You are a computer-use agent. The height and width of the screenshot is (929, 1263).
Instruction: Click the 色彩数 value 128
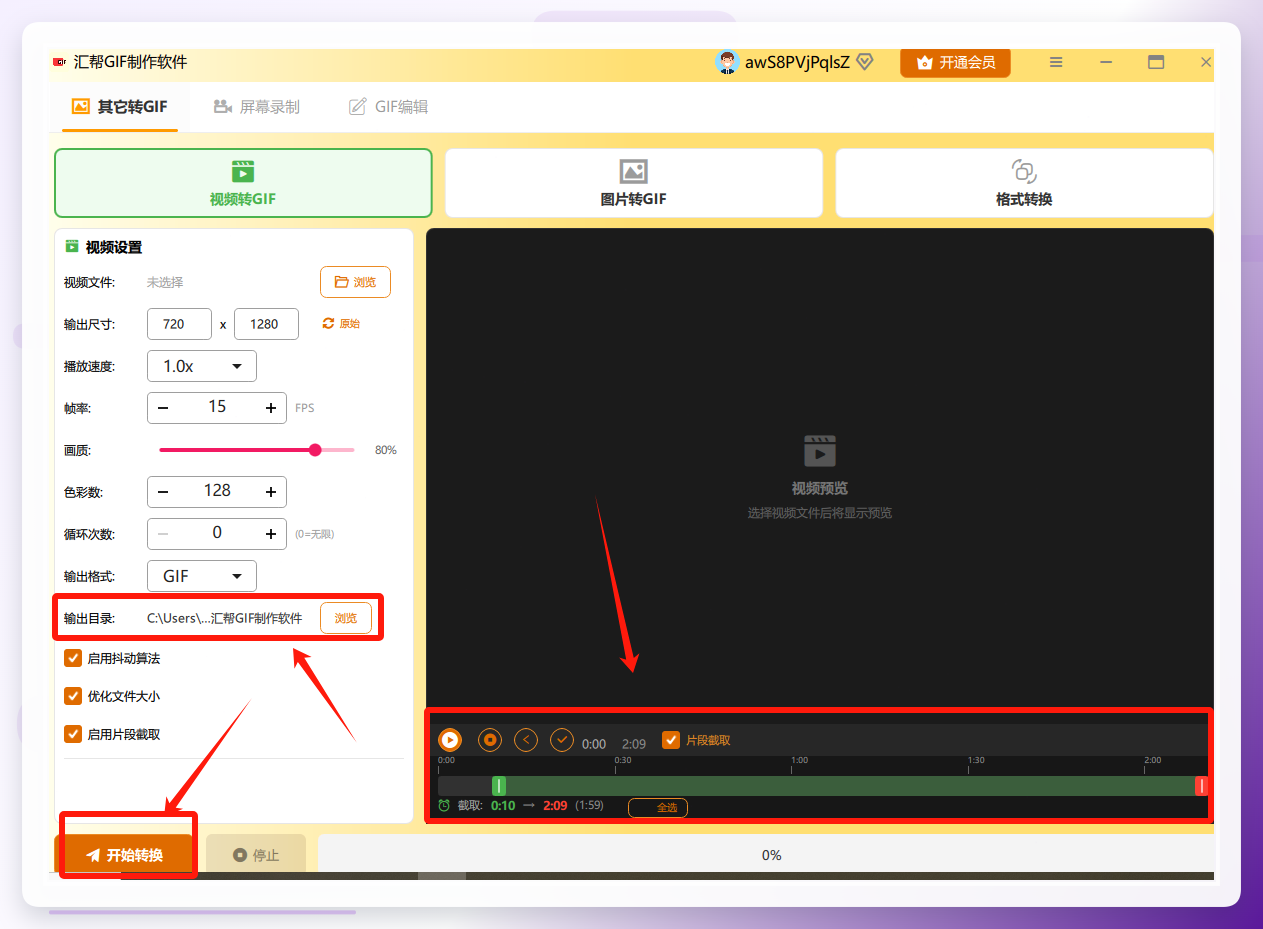click(x=217, y=491)
